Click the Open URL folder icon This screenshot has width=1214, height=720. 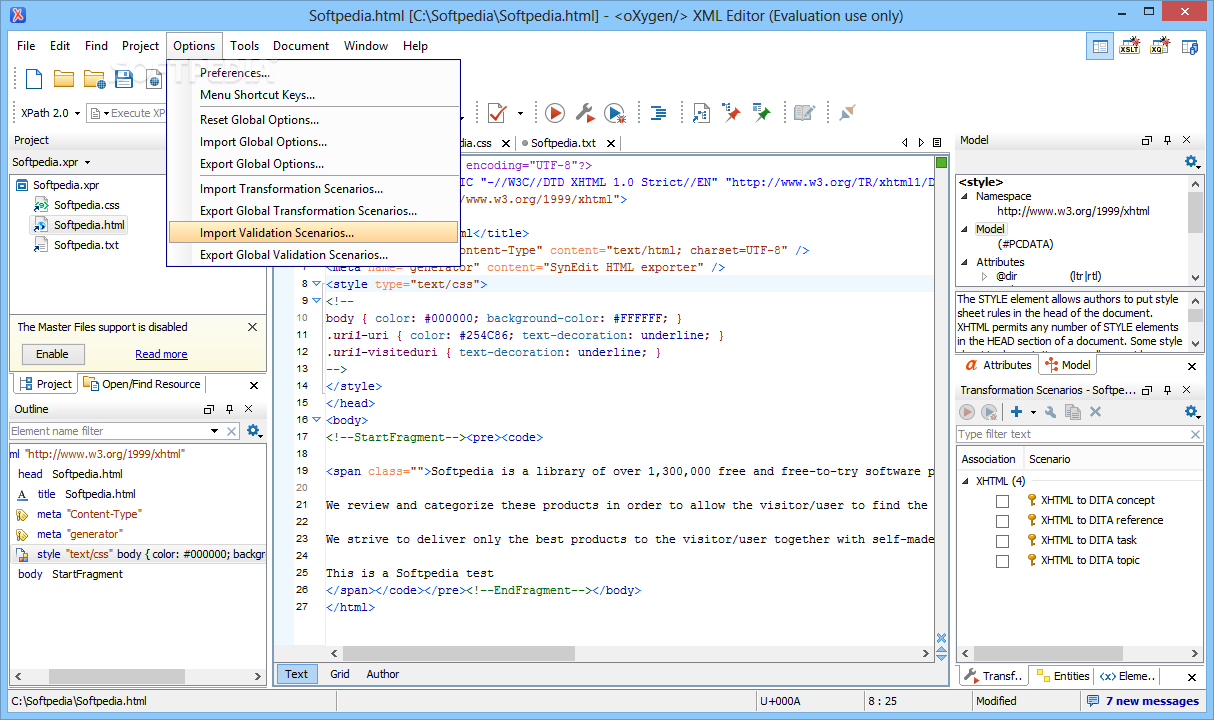[95, 79]
